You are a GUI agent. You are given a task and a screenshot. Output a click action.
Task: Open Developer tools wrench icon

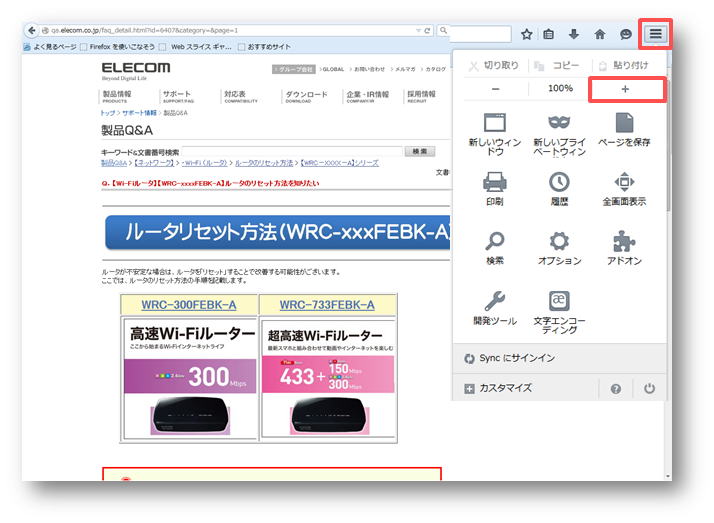[495, 308]
